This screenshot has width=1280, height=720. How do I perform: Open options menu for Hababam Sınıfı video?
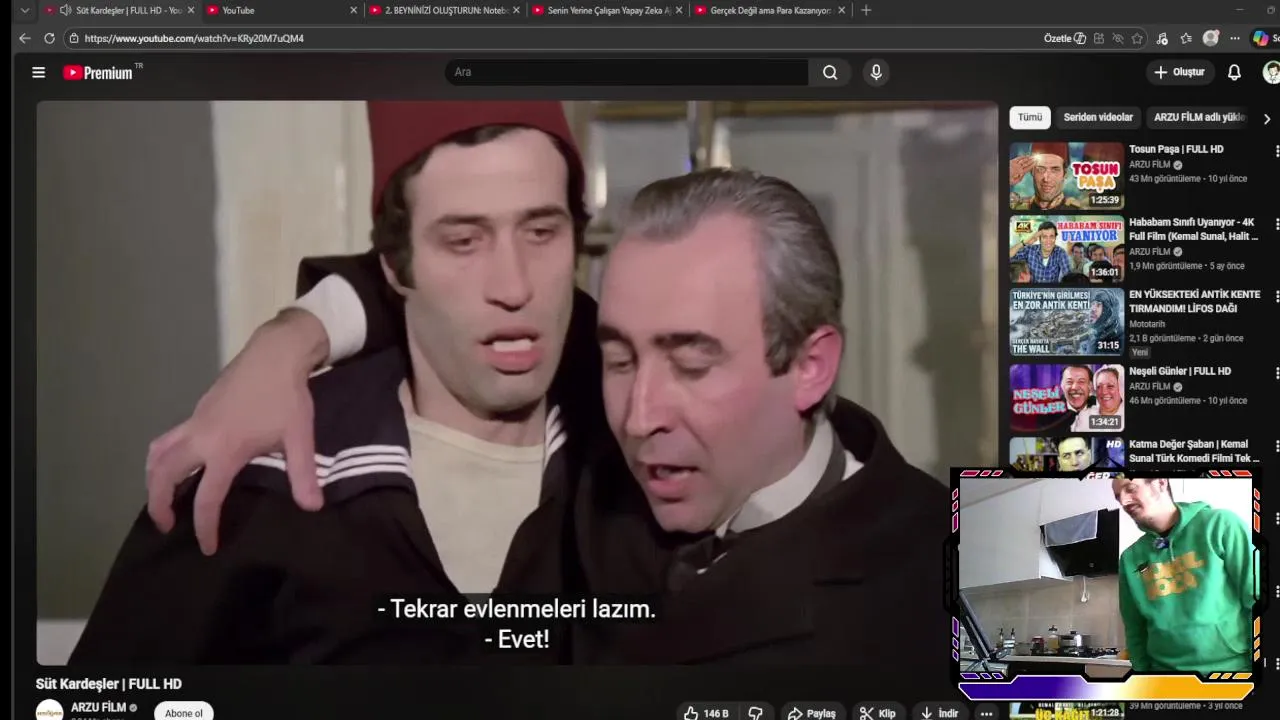point(1276,224)
